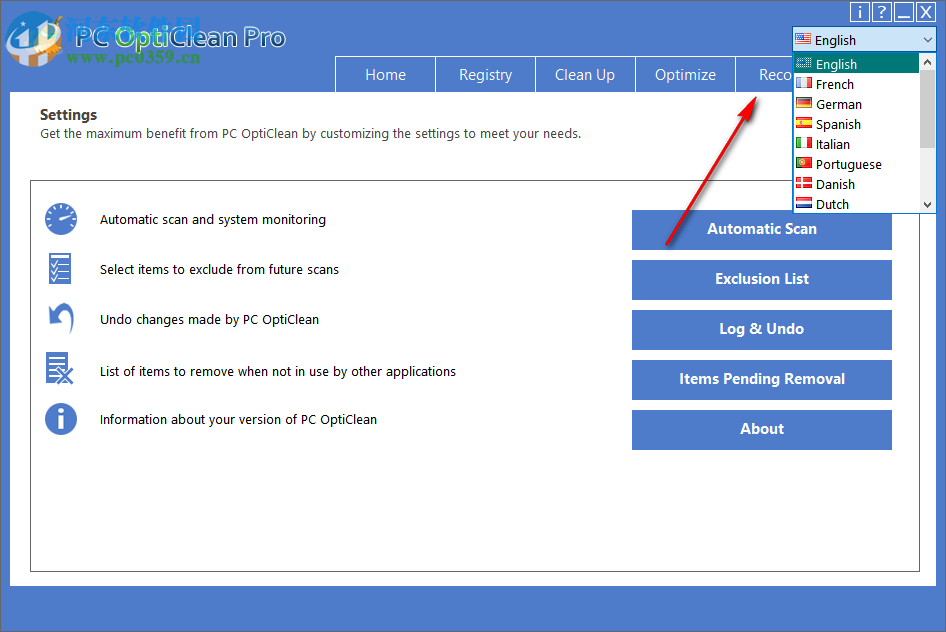Open Automatic Scan settings
The image size is (946, 632).
pos(761,229)
